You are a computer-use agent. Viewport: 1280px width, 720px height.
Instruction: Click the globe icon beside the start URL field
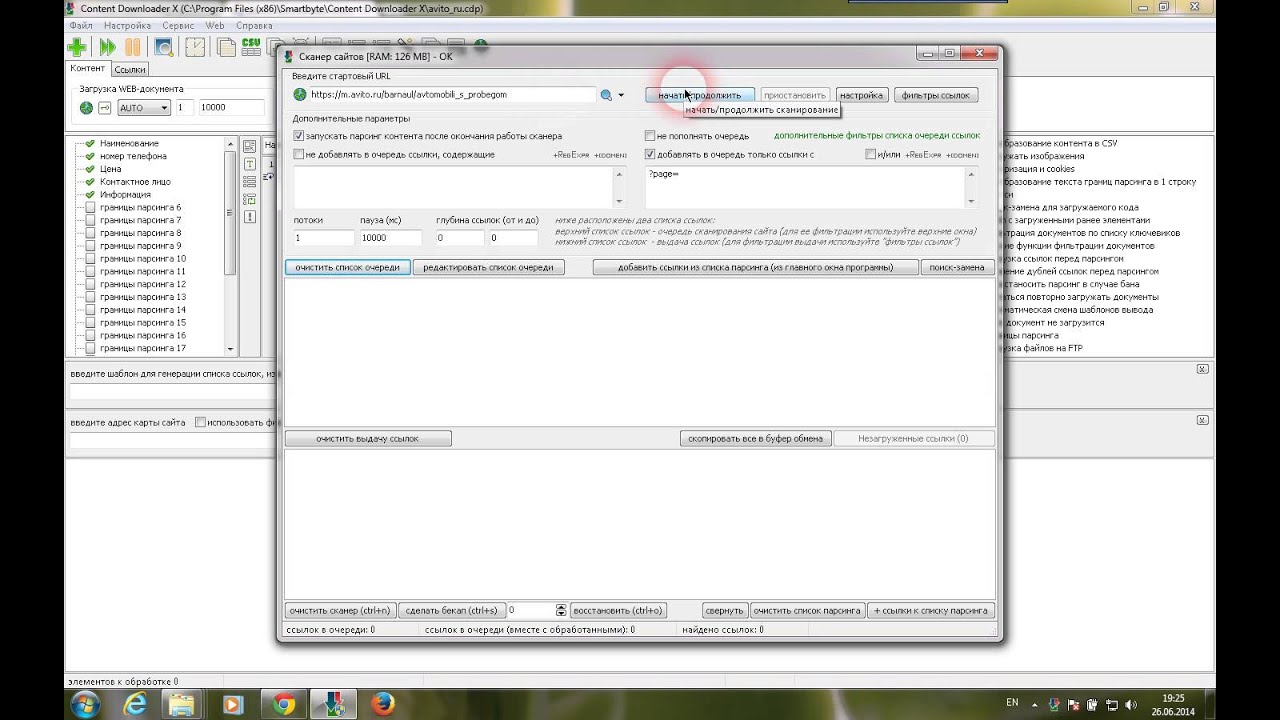(x=300, y=95)
